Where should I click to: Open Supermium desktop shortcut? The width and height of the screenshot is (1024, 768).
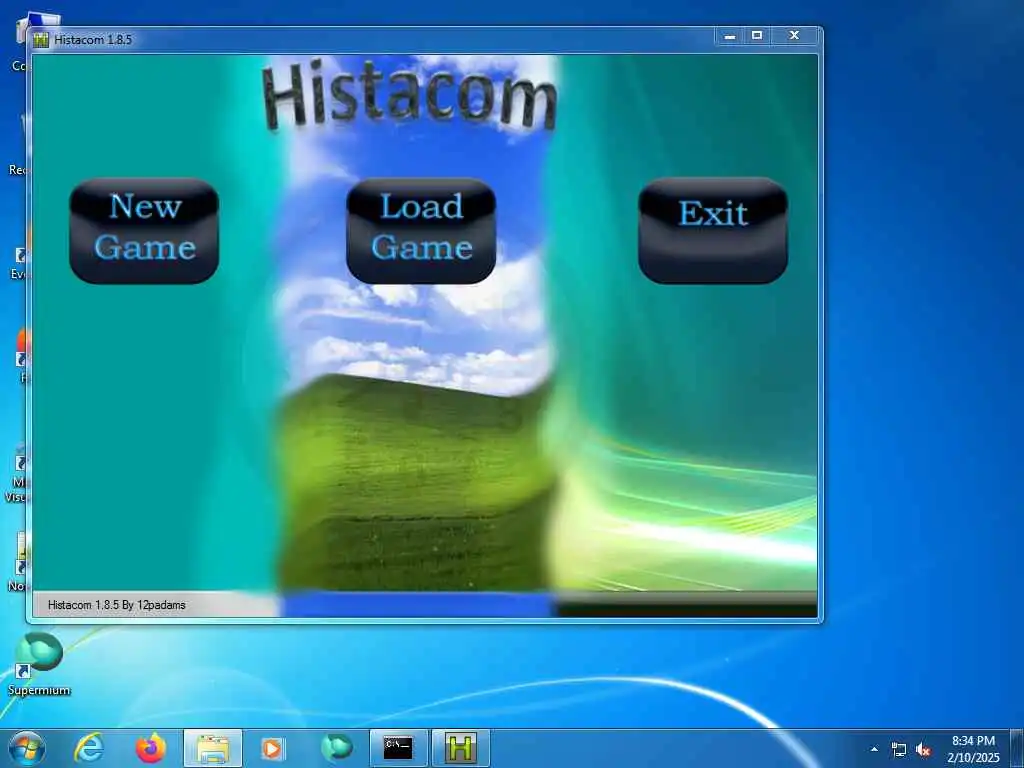pyautogui.click(x=39, y=664)
